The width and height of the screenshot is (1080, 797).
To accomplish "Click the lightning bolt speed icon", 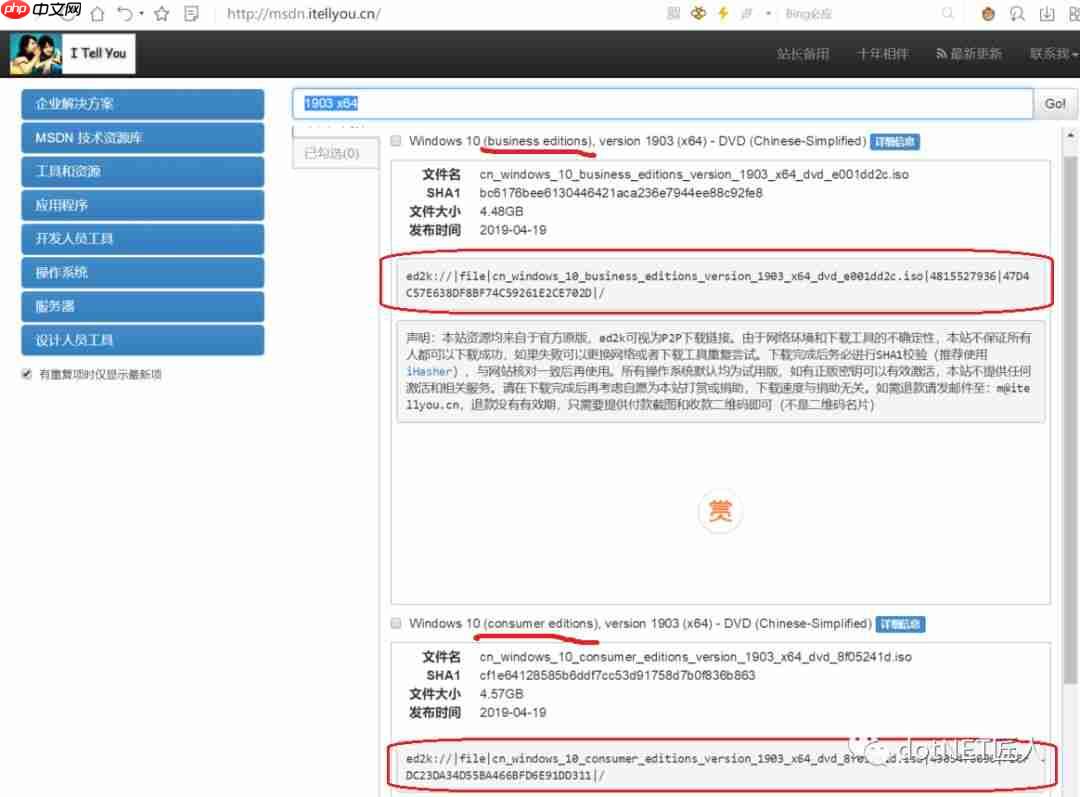I will pos(723,14).
